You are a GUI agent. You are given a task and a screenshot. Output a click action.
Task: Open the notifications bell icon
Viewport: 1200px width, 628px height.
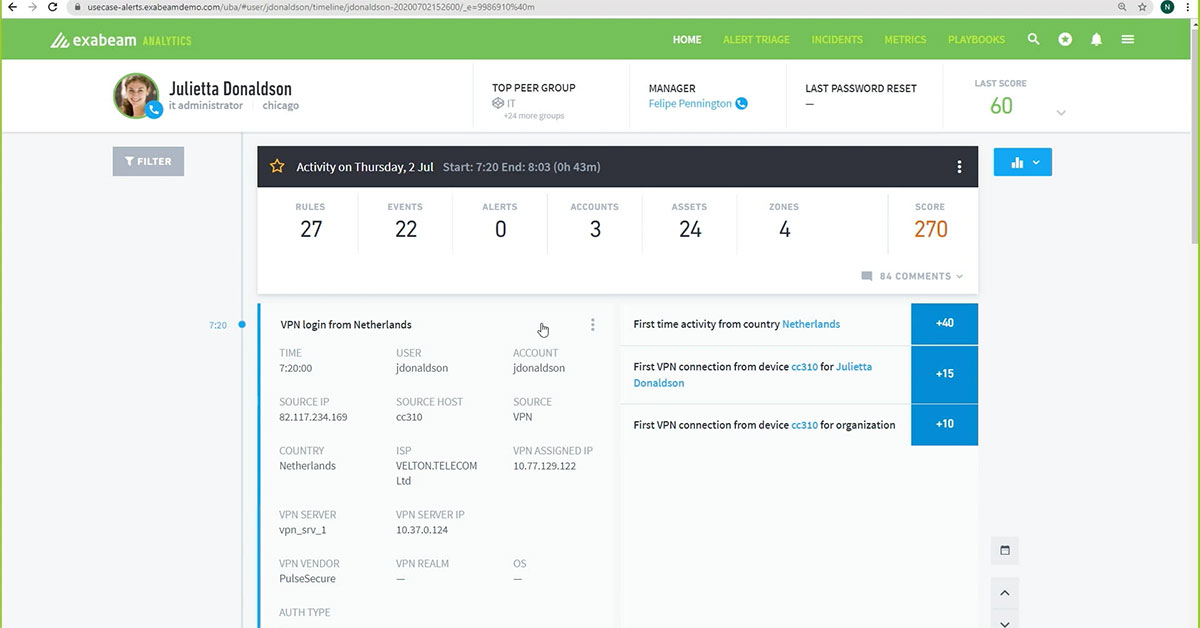[x=1096, y=40]
